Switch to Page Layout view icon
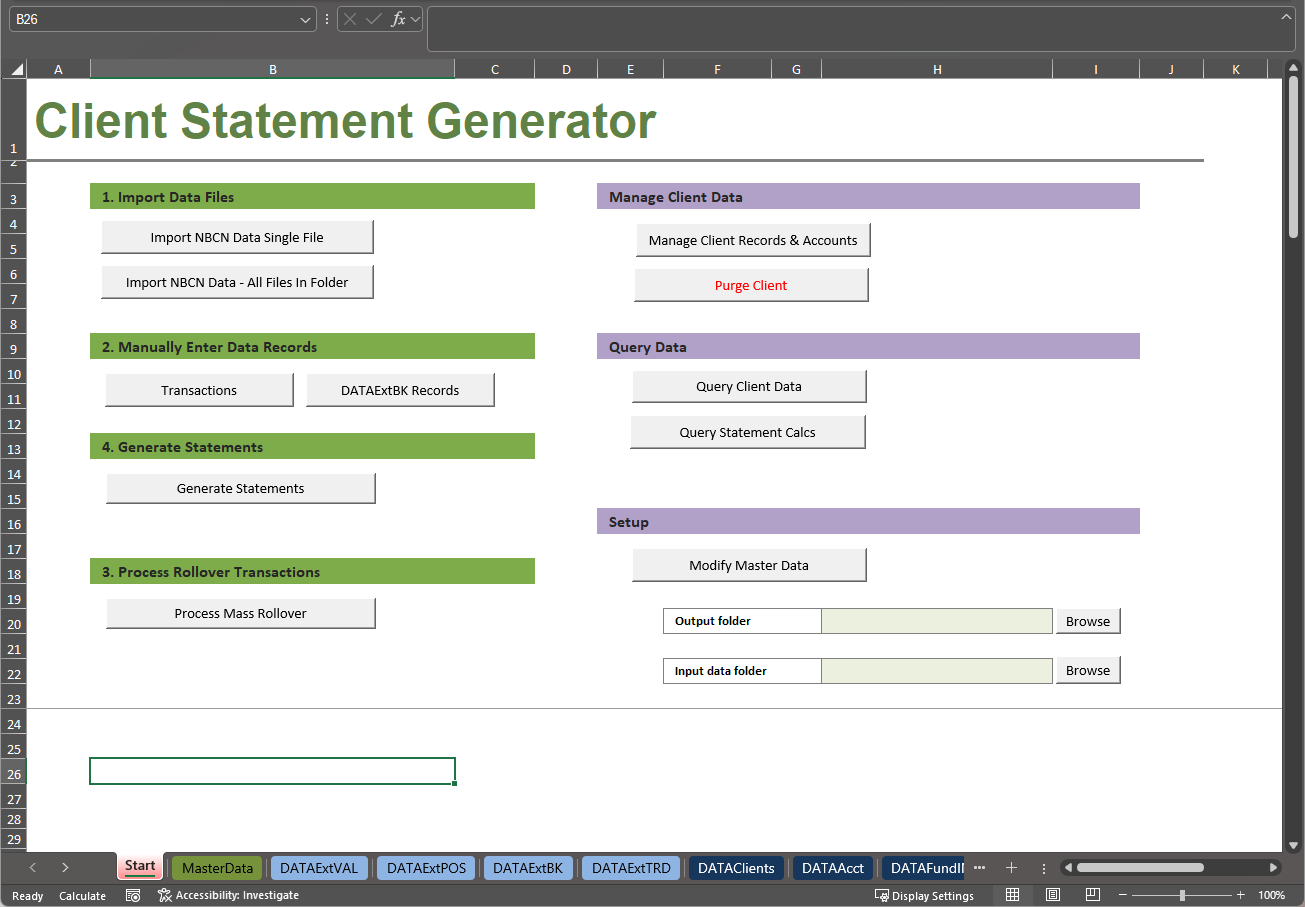Screen dimensions: 1305x907 tap(1052, 894)
